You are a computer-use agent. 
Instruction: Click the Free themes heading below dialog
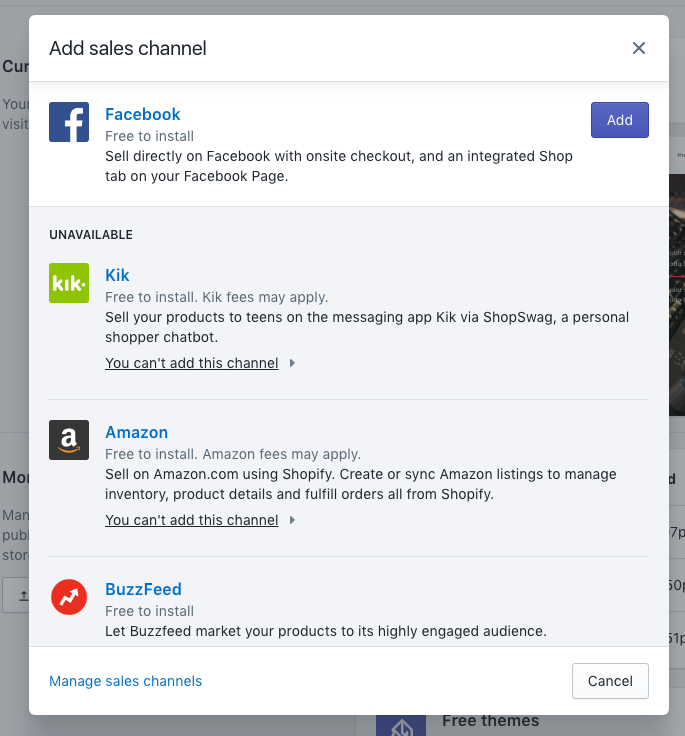tap(491, 721)
